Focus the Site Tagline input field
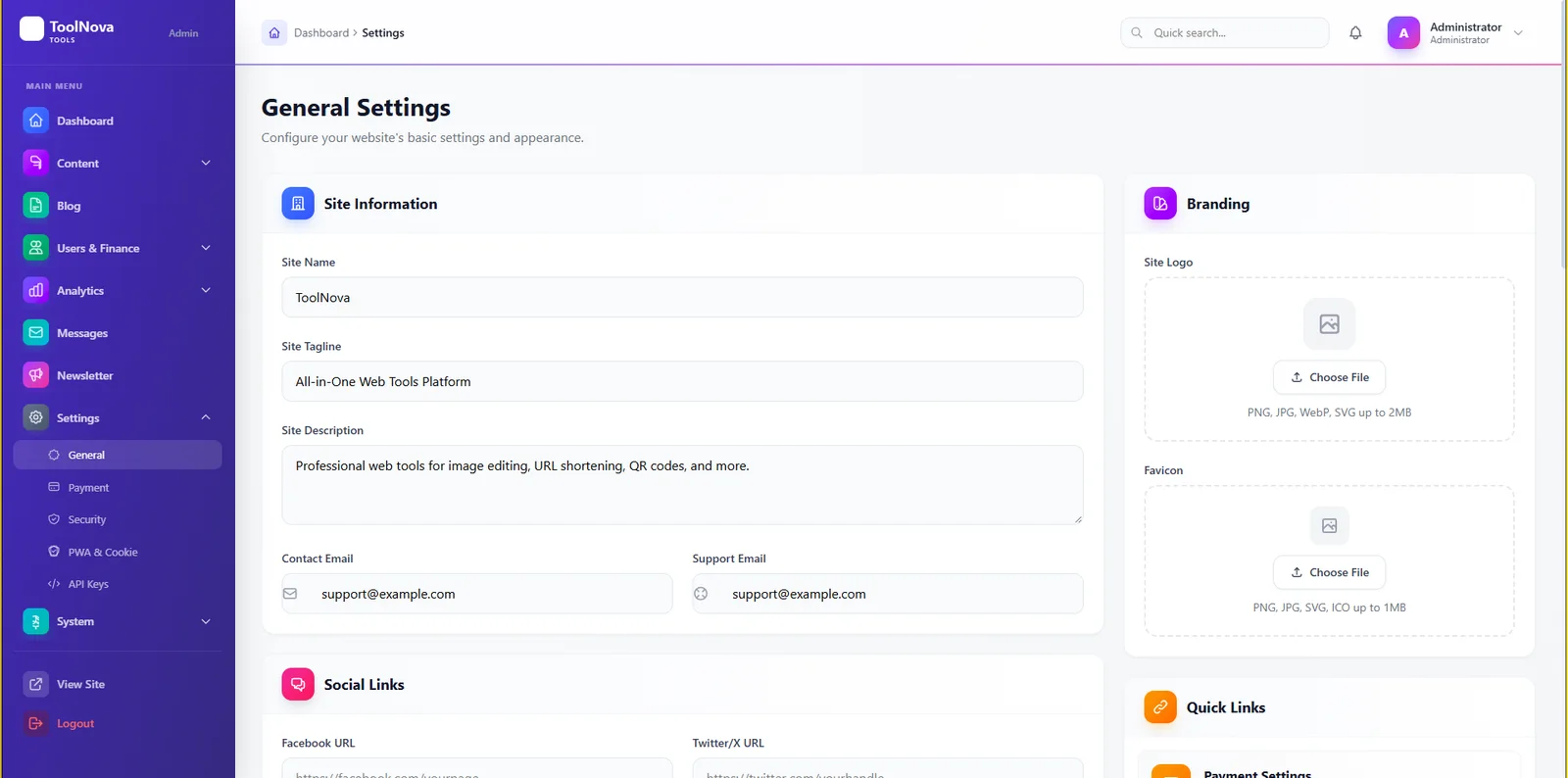1568x778 pixels. point(682,381)
